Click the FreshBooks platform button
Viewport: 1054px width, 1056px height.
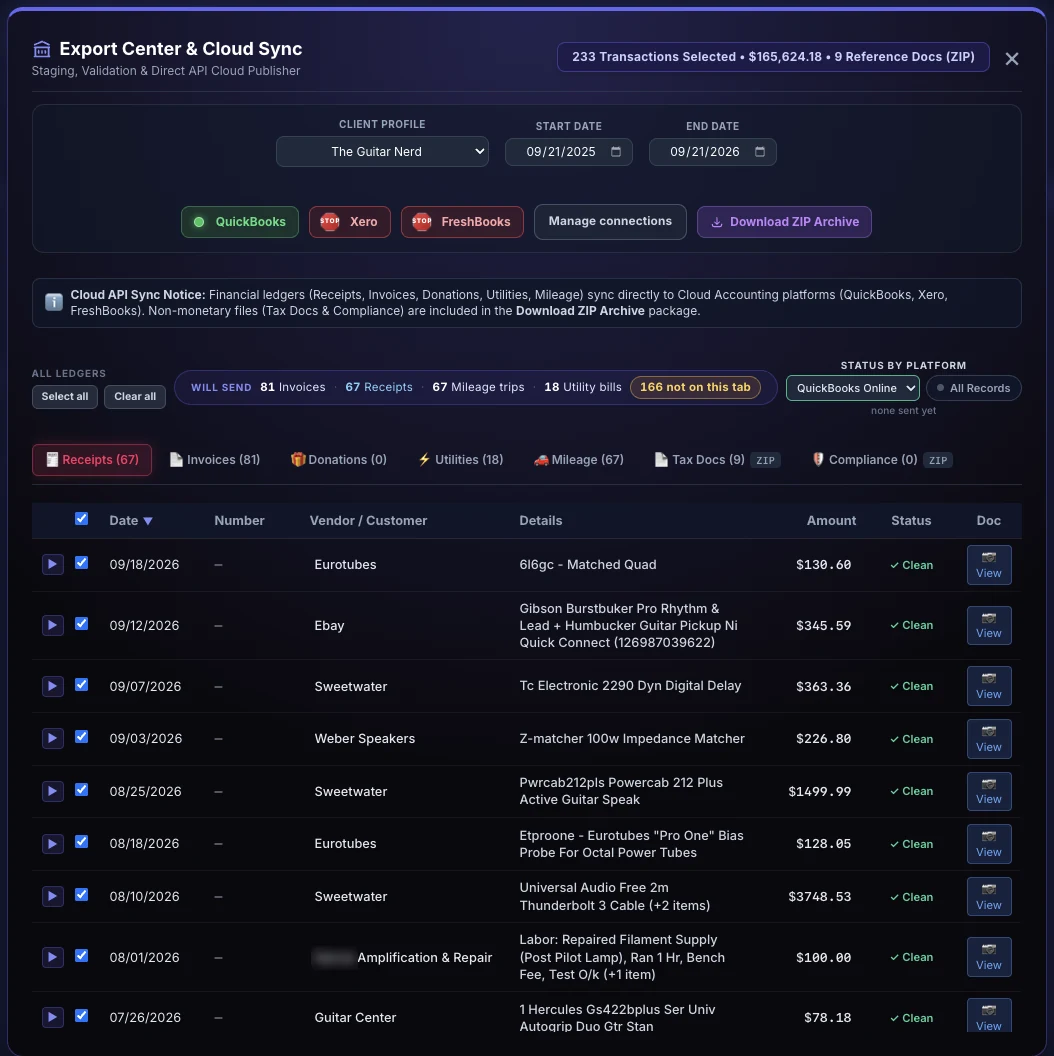click(x=462, y=222)
